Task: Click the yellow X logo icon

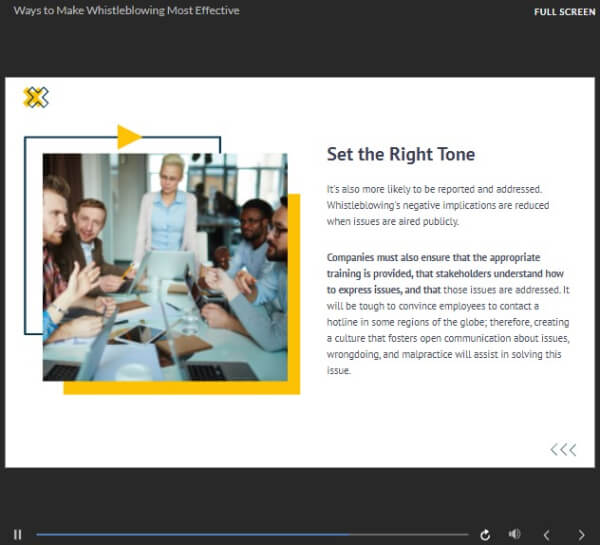Action: click(x=36, y=97)
